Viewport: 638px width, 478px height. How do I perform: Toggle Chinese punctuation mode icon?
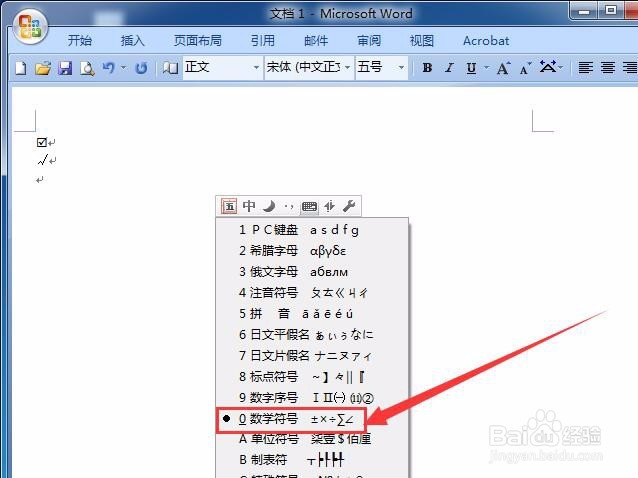click(289, 207)
